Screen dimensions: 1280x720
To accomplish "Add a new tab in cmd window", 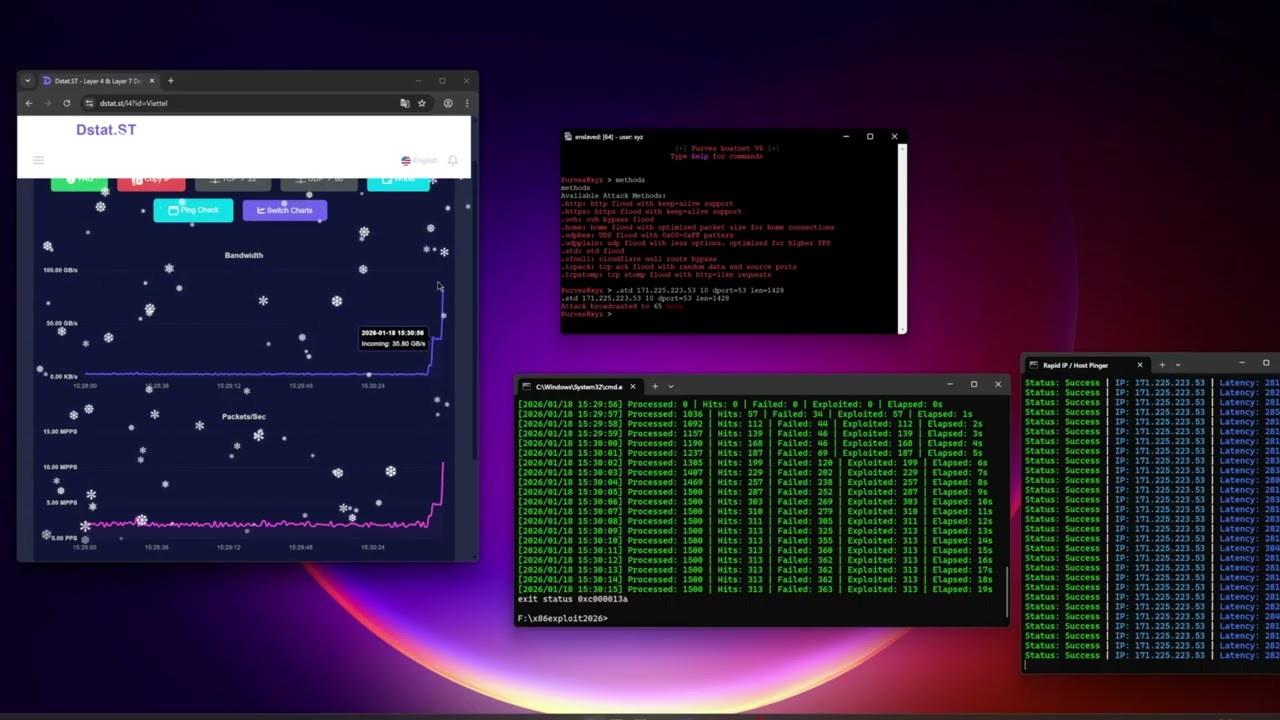I will pyautogui.click(x=655, y=386).
